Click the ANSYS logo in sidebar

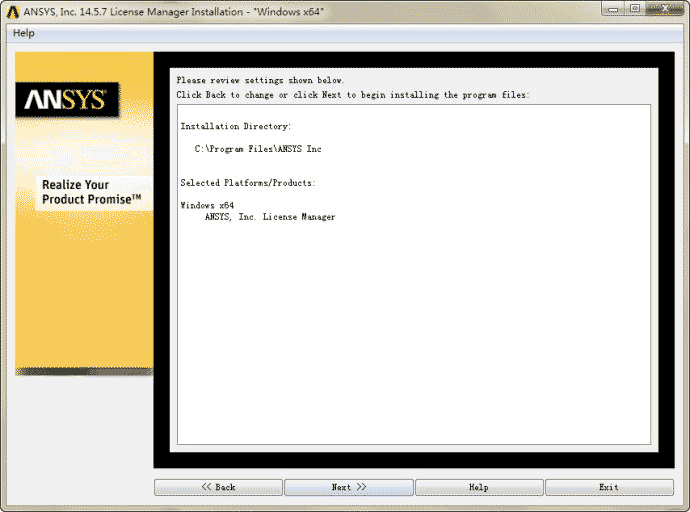[67, 100]
